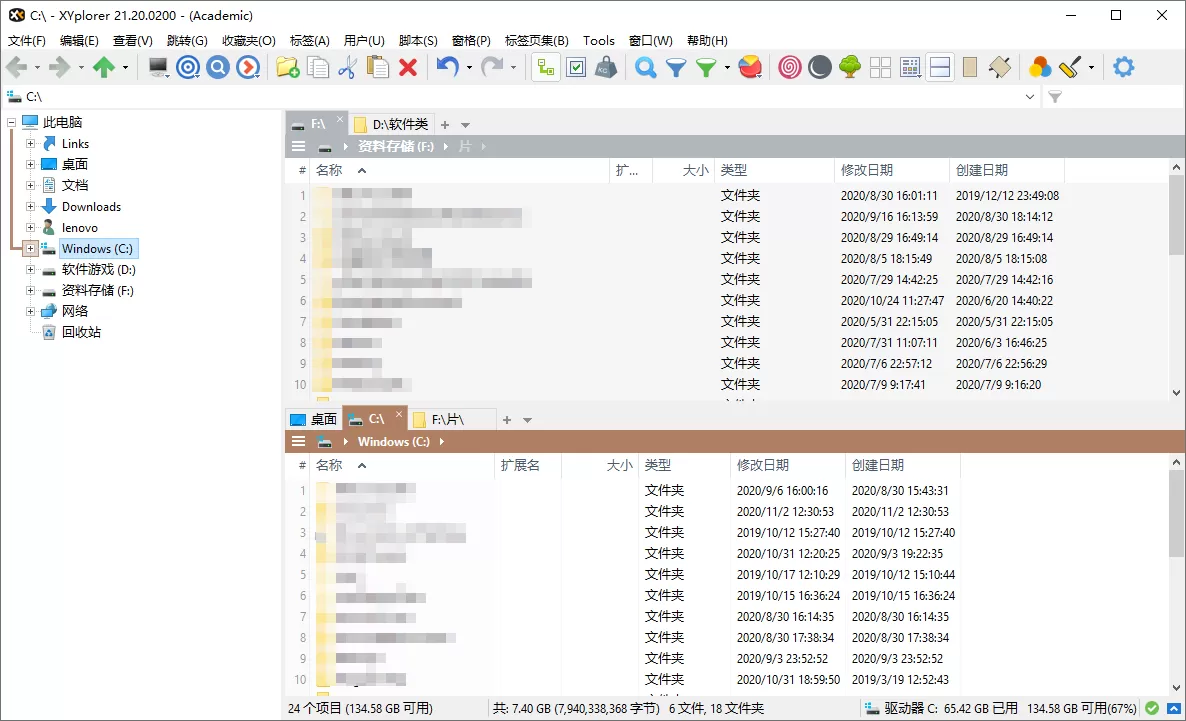
Task: Expand the 网络 tree node
Action: [x=30, y=311]
